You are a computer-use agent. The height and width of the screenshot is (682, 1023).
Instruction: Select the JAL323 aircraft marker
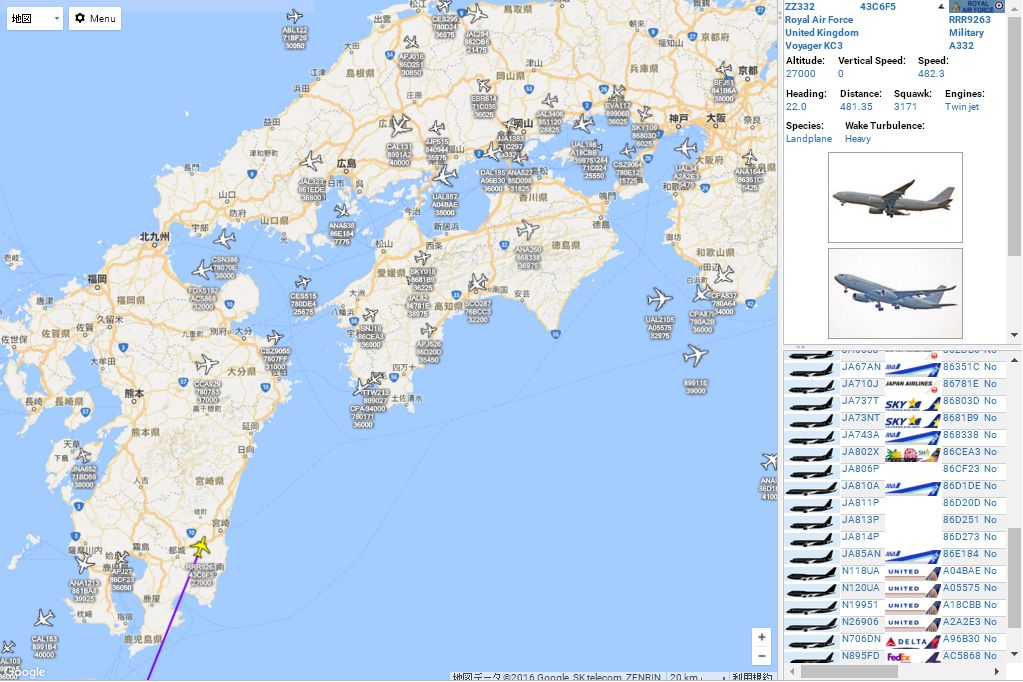pyautogui.click(x=311, y=161)
